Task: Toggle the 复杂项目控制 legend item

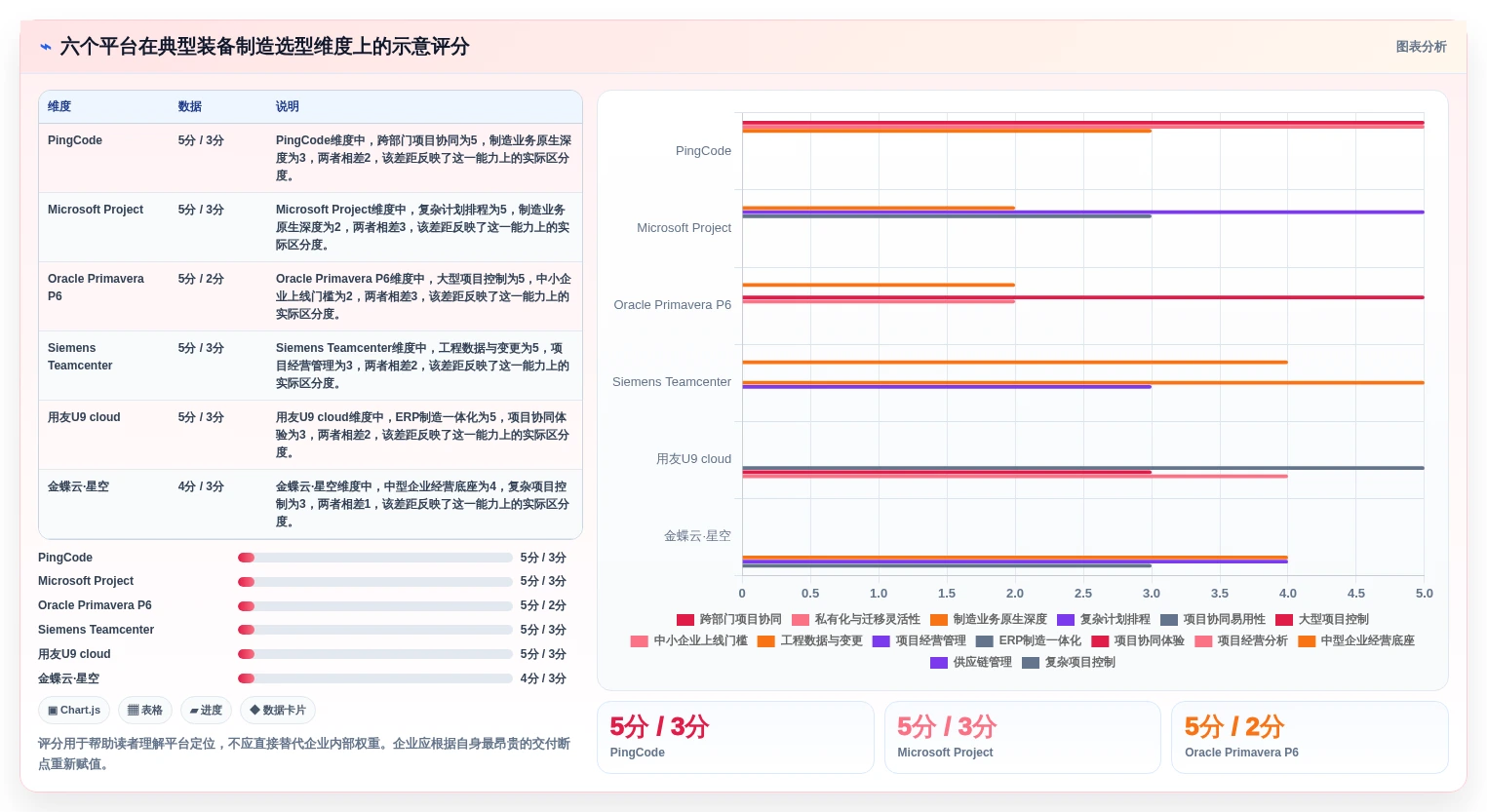Action: [1069, 662]
